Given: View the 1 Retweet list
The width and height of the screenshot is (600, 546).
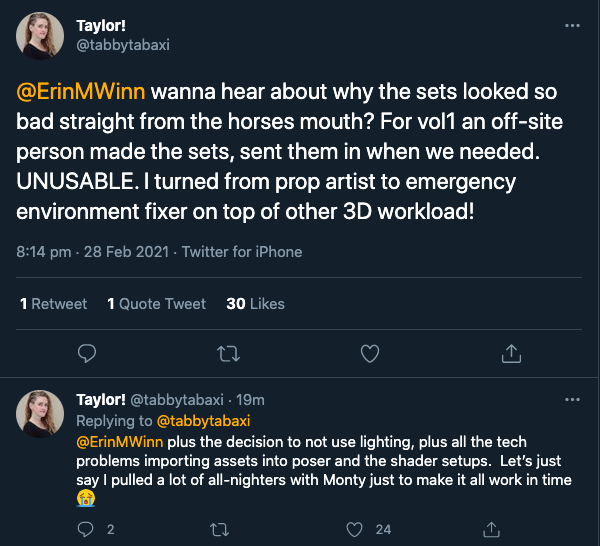Looking at the screenshot, I should (x=54, y=304).
